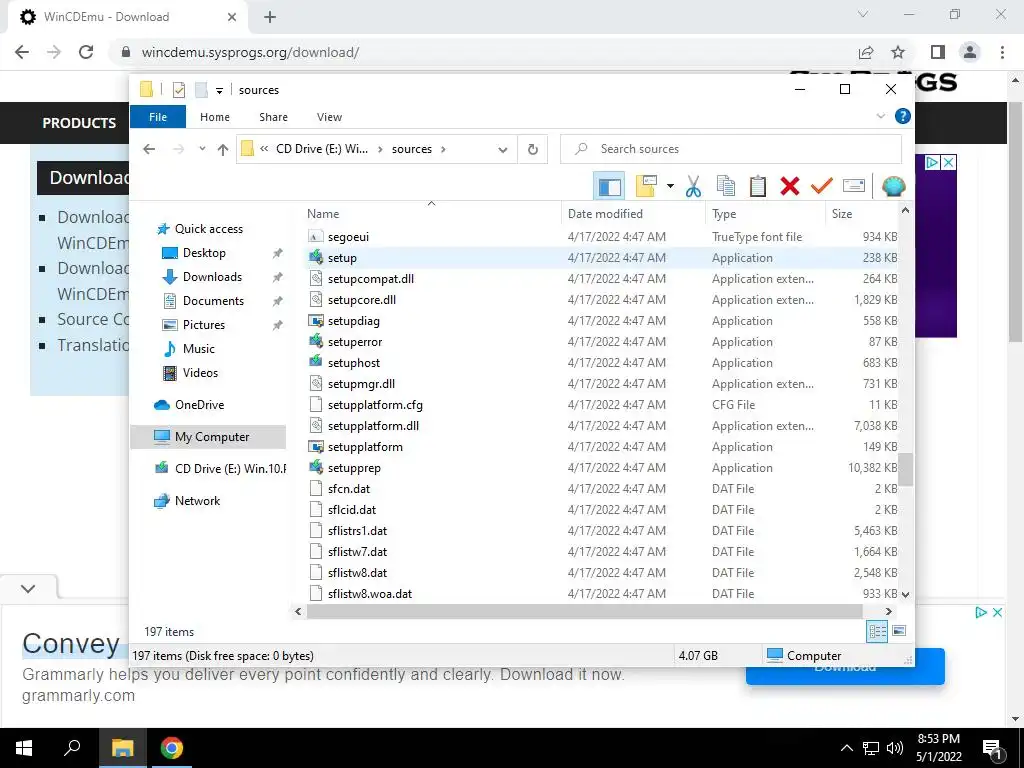The image size is (1024, 768).
Task: Click the Cut scissors icon
Action: pos(693,186)
